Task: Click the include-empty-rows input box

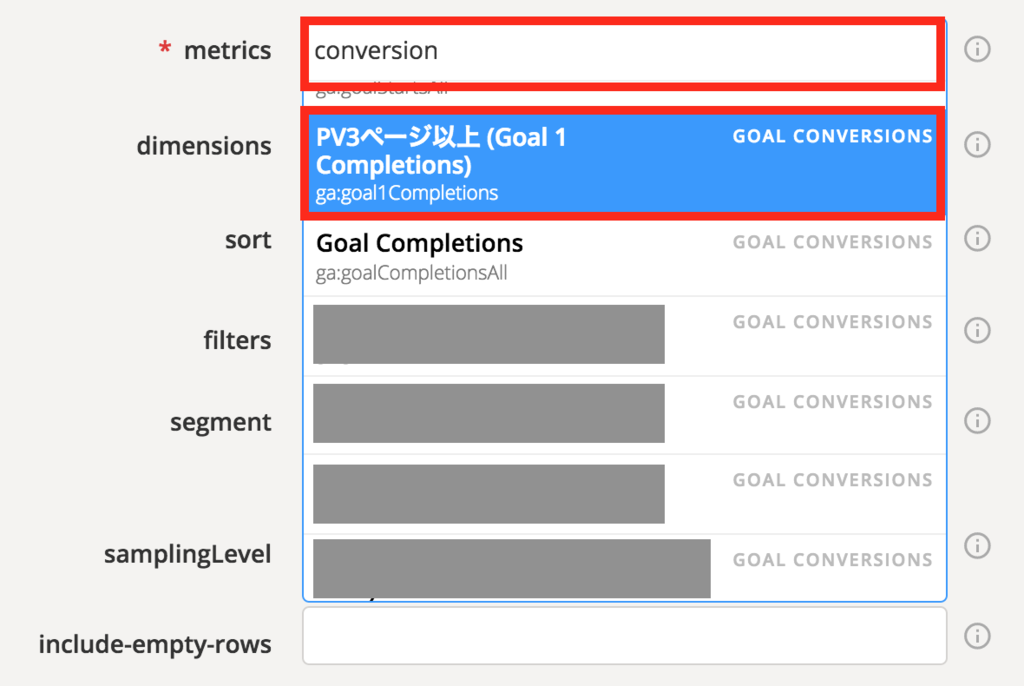Action: pyautogui.click(x=624, y=636)
